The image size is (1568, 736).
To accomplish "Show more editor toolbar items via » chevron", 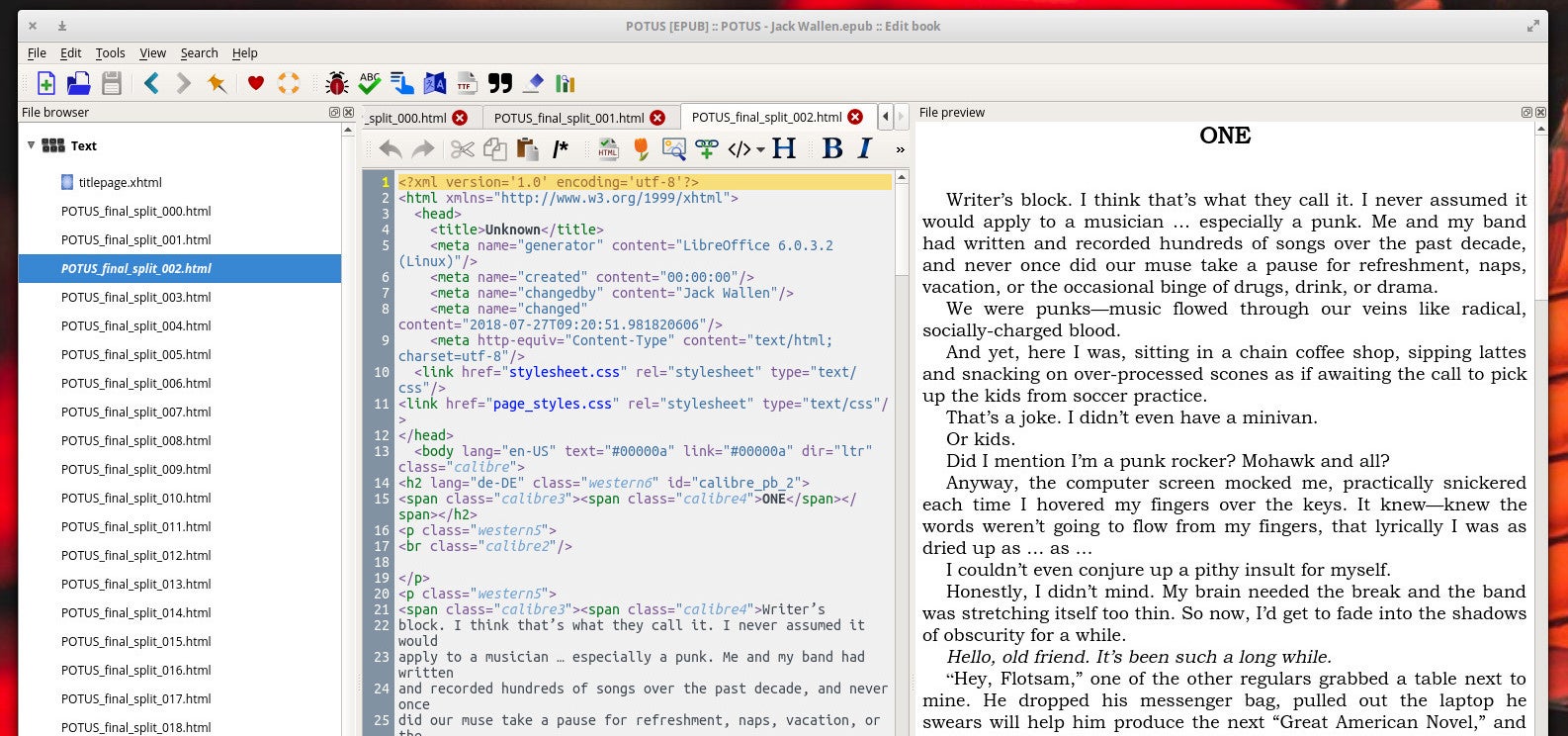I will (x=900, y=149).
